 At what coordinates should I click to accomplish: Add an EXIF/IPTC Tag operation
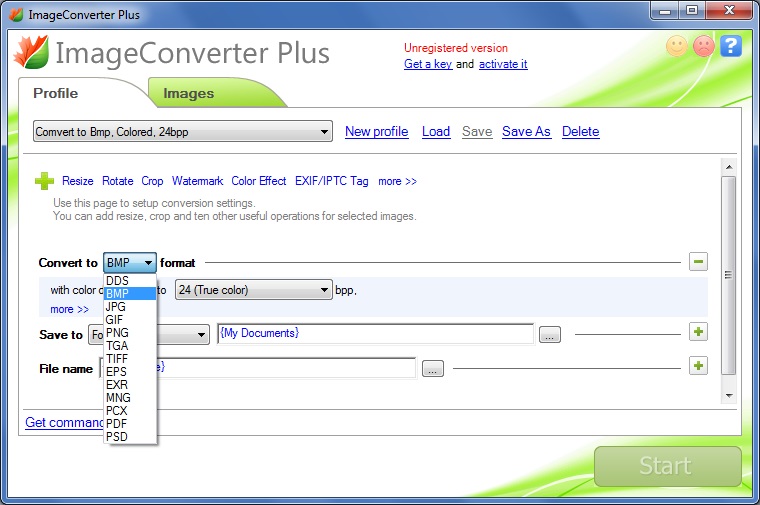tap(332, 181)
